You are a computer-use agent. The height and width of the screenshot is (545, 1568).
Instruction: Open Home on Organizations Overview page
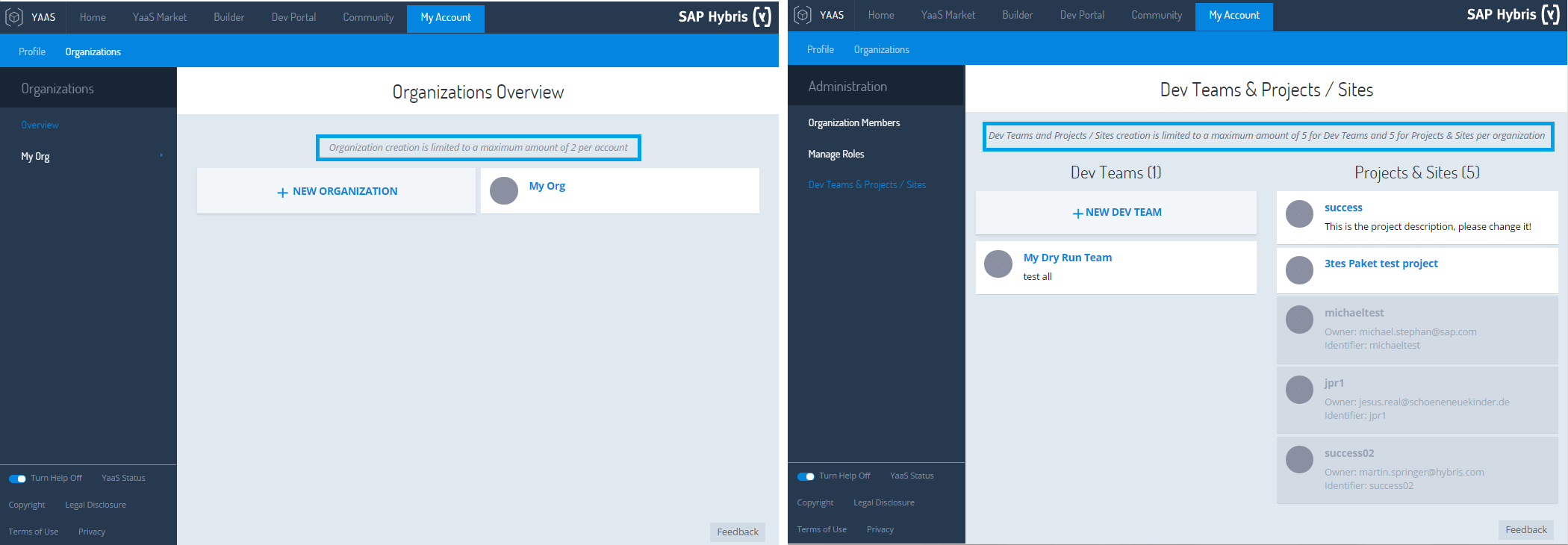click(x=93, y=17)
